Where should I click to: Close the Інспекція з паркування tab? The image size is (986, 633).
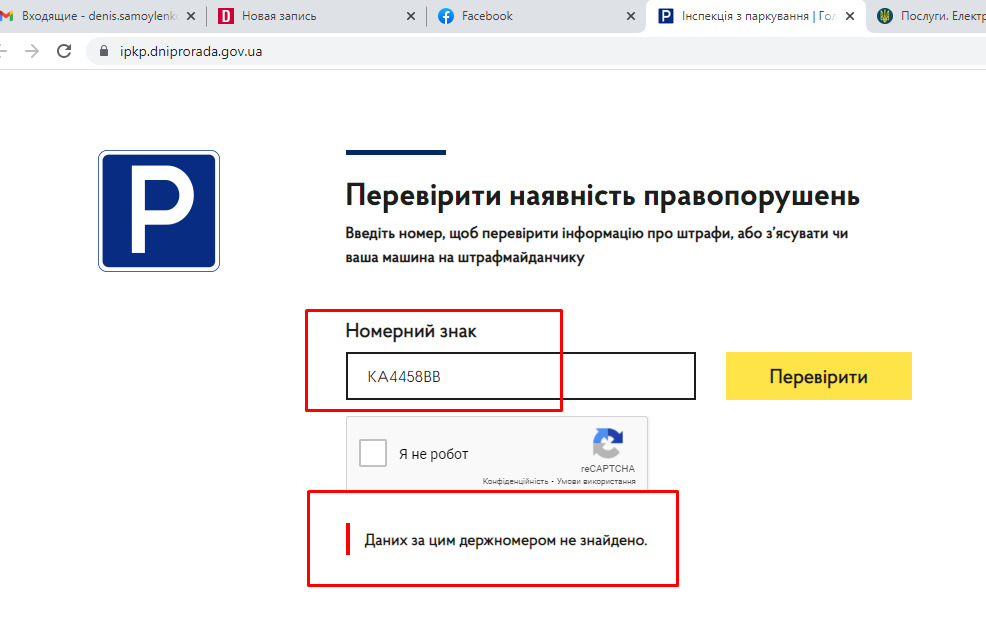(850, 16)
